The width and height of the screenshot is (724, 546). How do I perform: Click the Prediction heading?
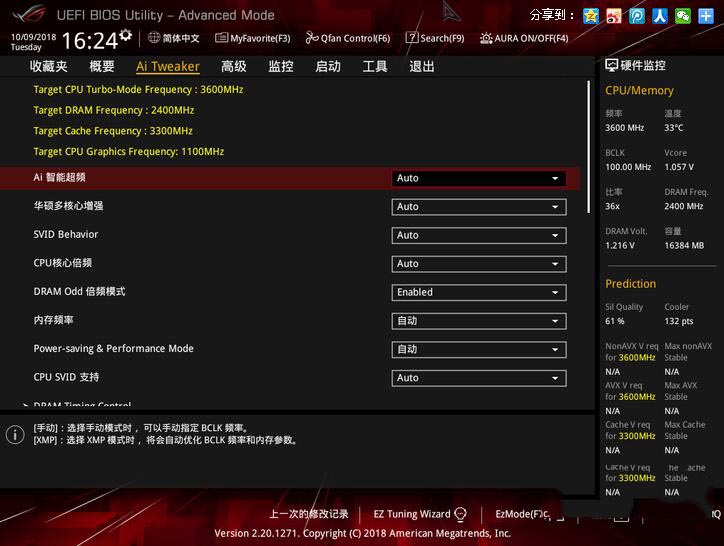coord(630,284)
